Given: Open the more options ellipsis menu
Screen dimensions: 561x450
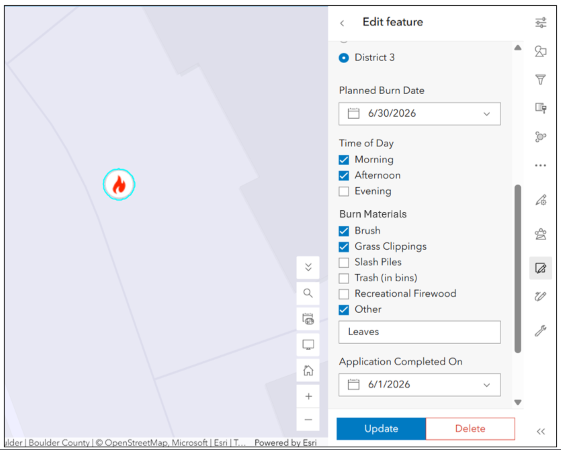Looking at the screenshot, I should [x=540, y=165].
